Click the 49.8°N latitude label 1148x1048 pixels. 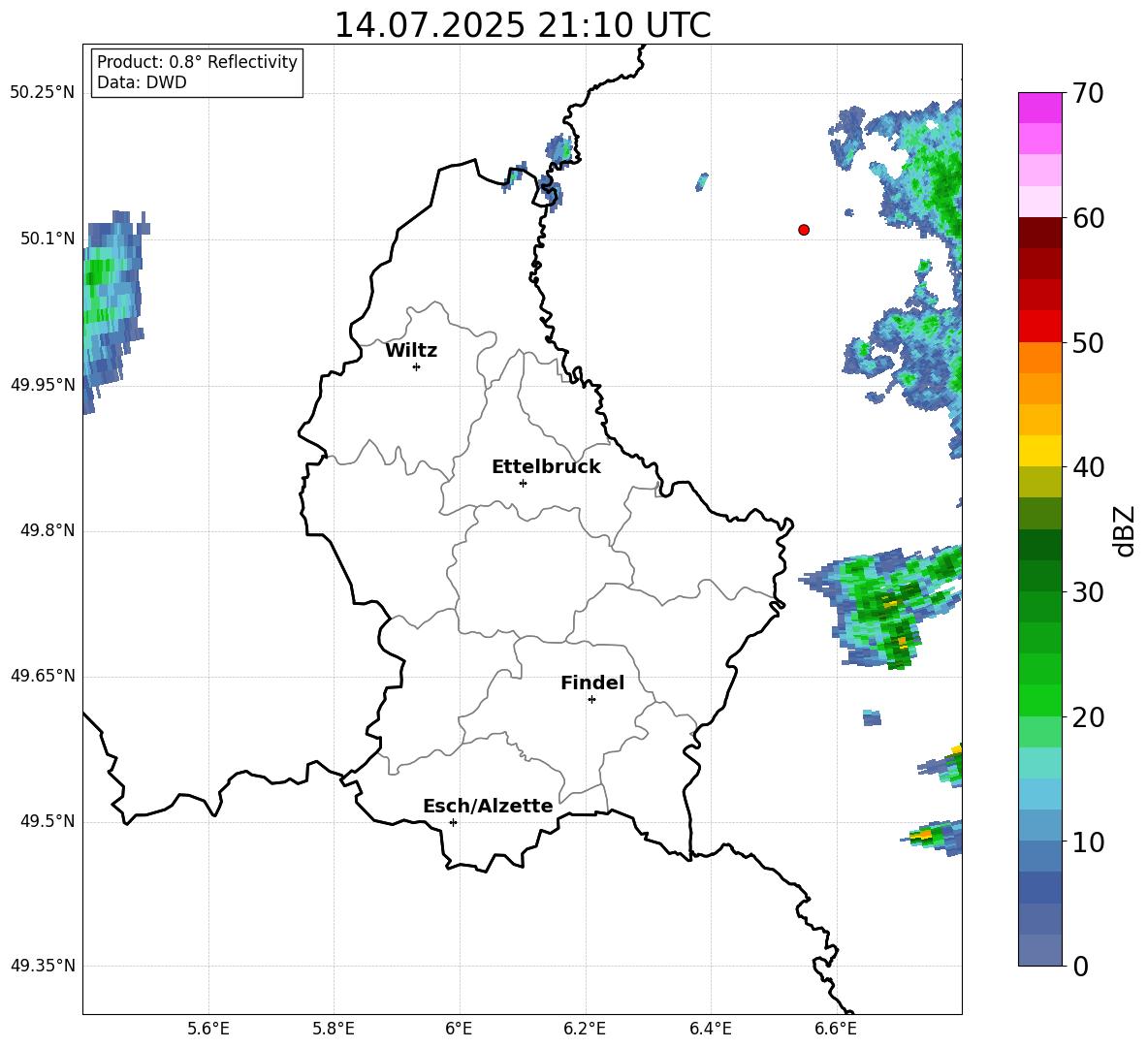coord(48,530)
